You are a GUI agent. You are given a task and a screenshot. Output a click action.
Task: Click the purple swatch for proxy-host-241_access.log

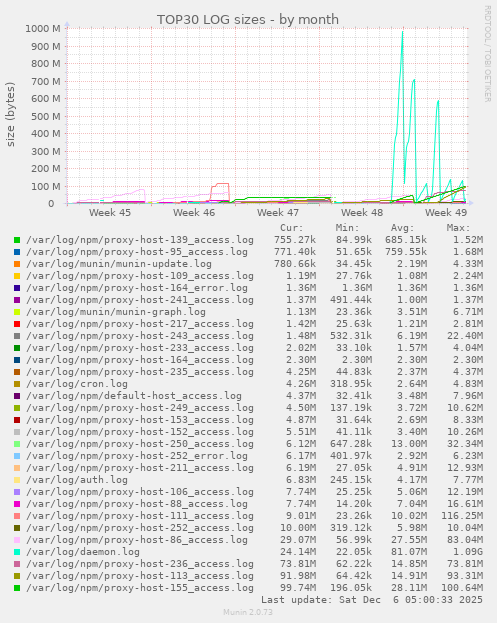[17, 300]
